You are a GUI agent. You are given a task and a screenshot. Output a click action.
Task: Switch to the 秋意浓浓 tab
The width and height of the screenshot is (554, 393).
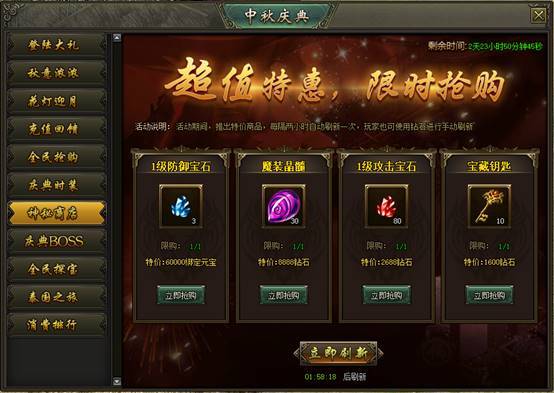[x=57, y=73]
